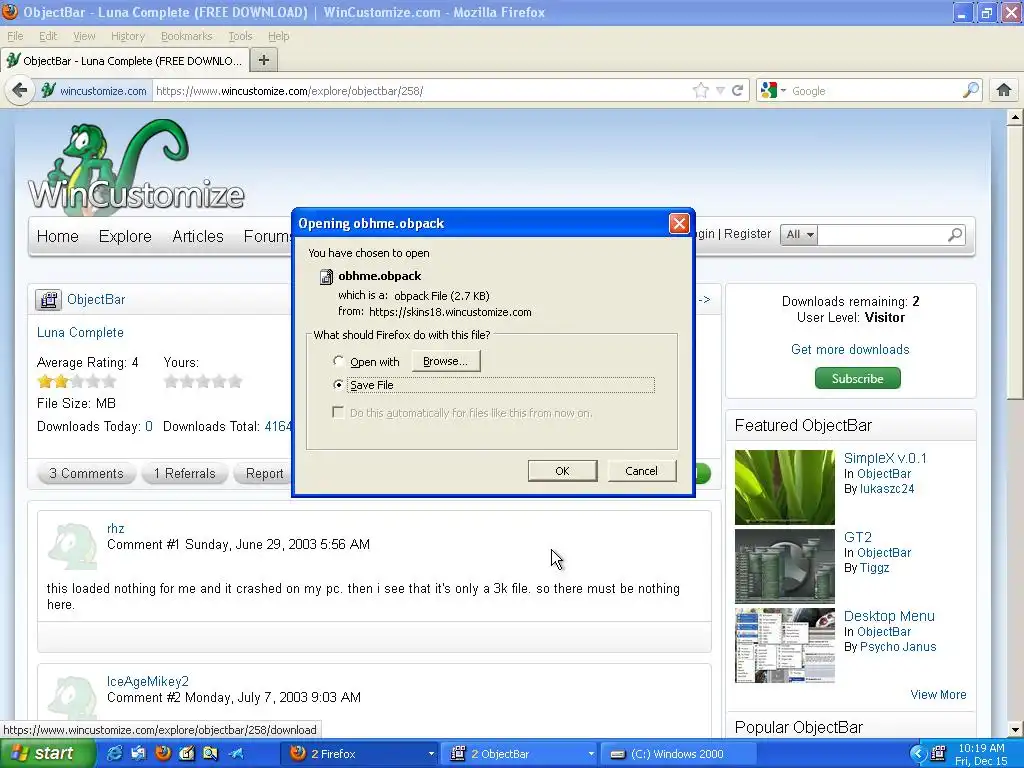Click the wincustomize.com site identity icon
Screen dimensions: 1024x768
(48, 90)
